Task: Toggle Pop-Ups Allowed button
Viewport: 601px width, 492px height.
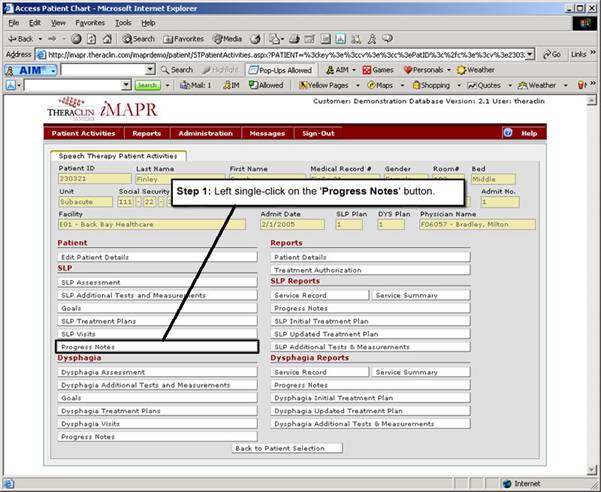Action: (280, 70)
